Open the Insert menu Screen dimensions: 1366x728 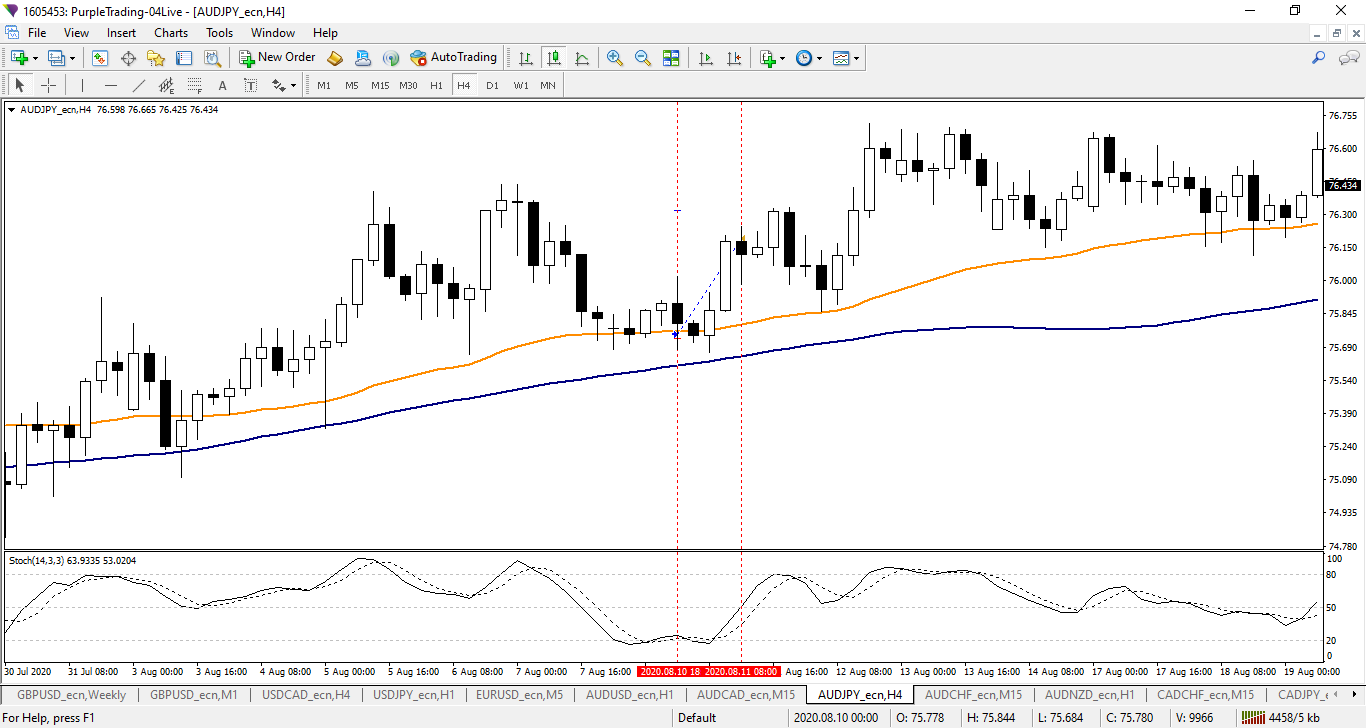(x=121, y=33)
